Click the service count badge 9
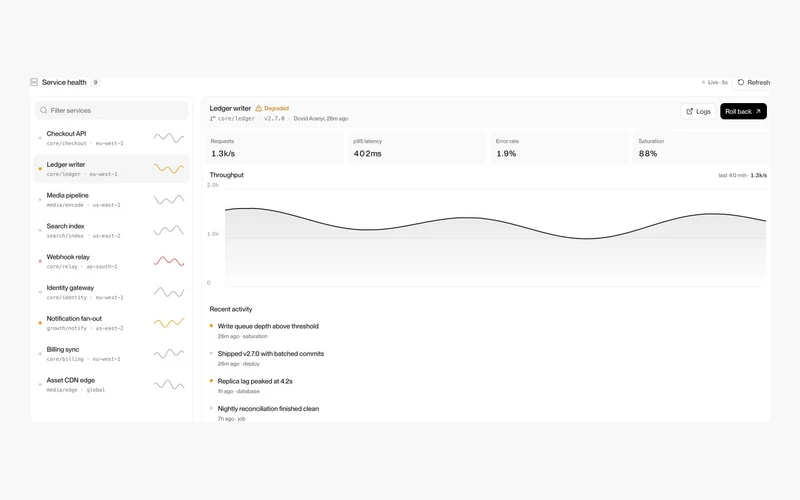Viewport: 800px width, 500px height. (x=95, y=82)
